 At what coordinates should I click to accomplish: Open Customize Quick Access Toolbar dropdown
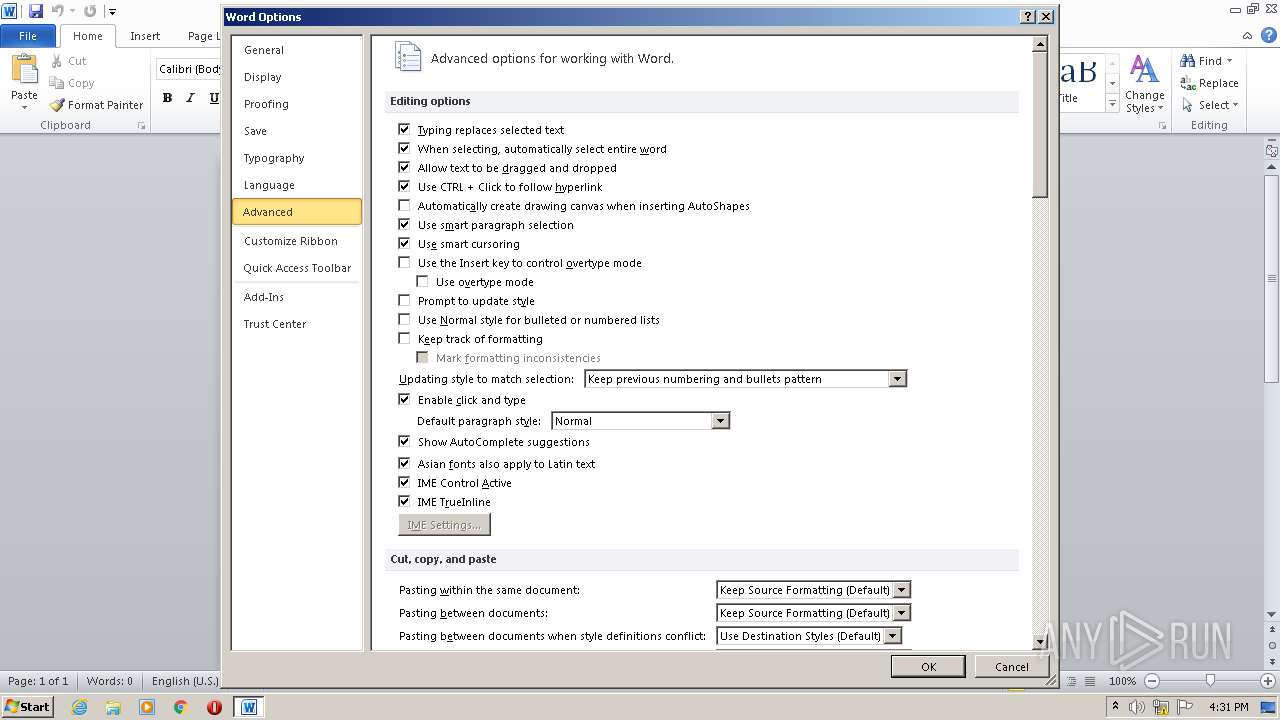pos(112,11)
